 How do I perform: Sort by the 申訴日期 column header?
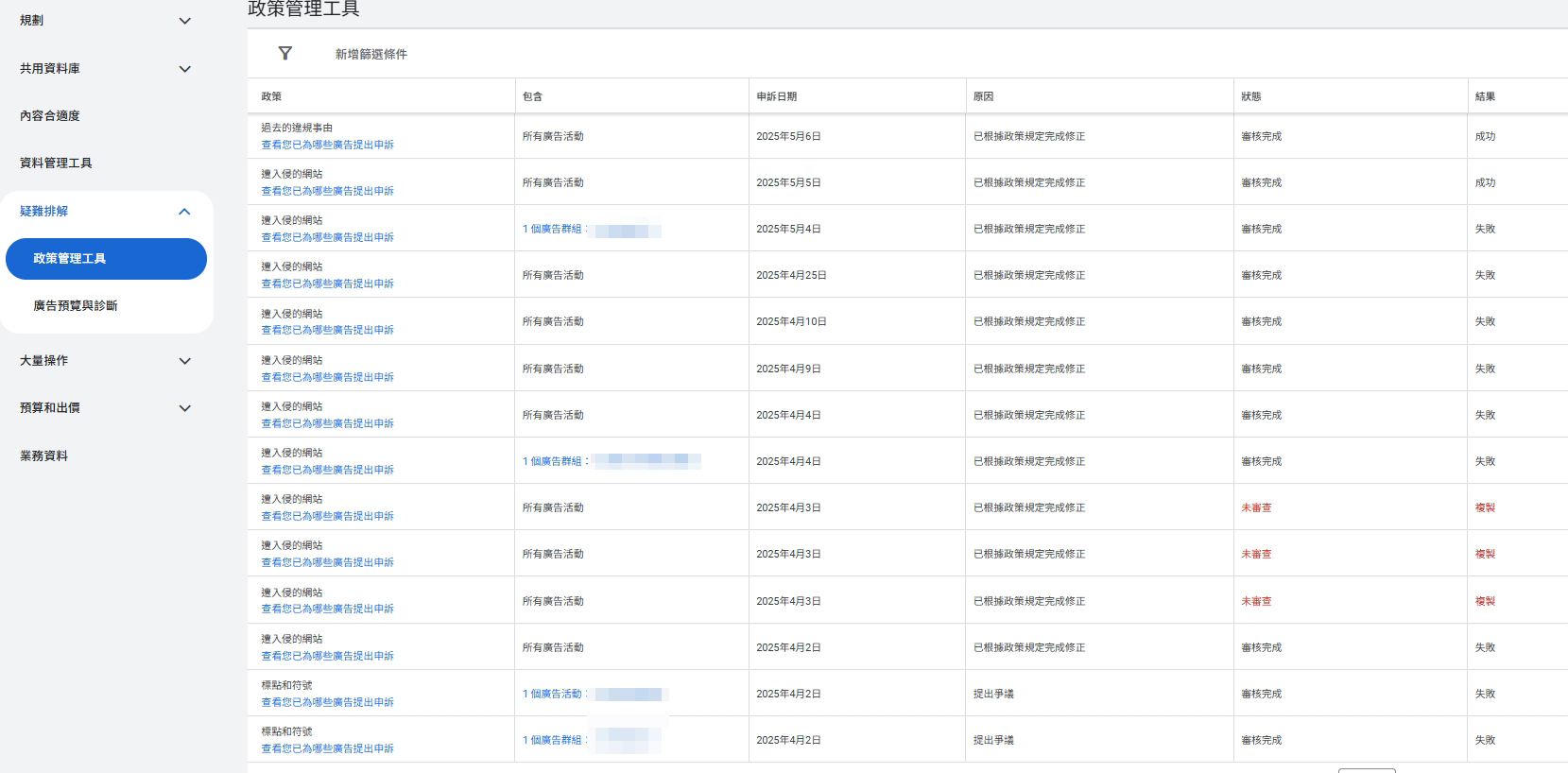(x=776, y=96)
